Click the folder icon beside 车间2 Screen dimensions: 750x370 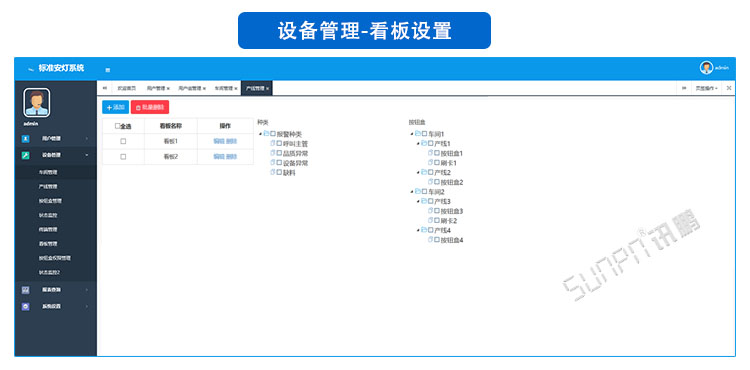point(418,191)
